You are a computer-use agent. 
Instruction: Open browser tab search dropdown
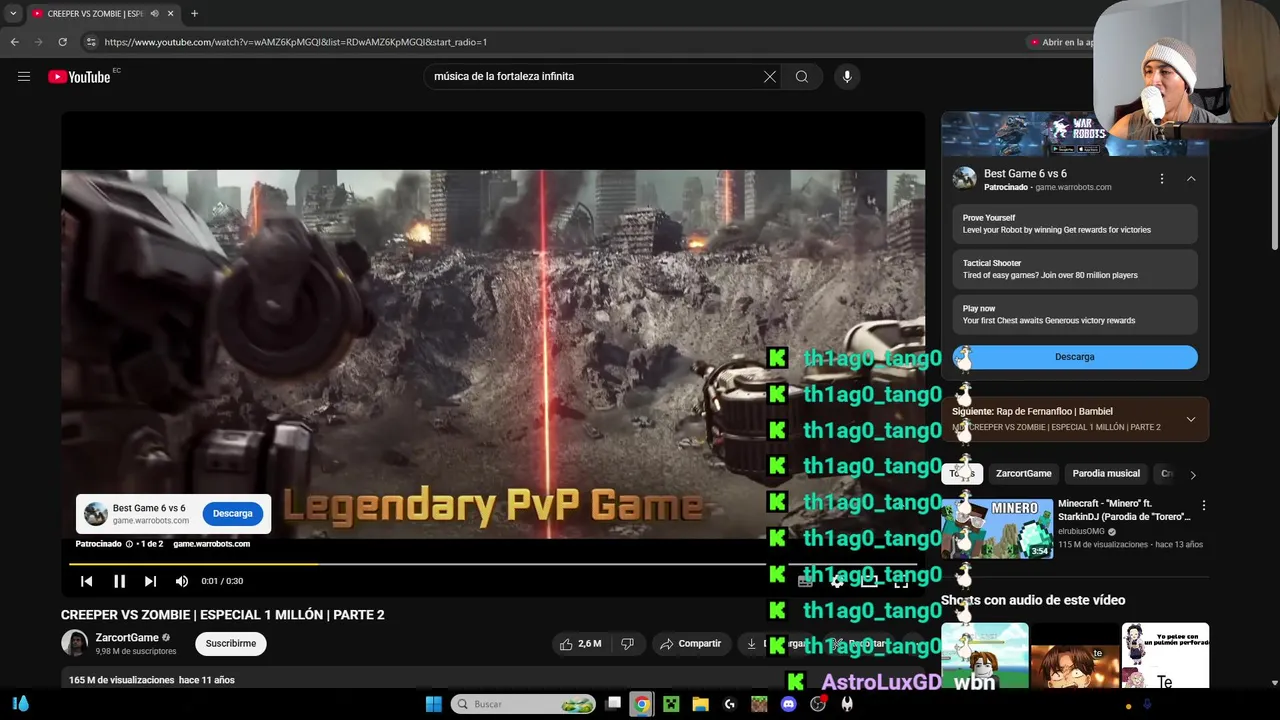[x=13, y=14]
